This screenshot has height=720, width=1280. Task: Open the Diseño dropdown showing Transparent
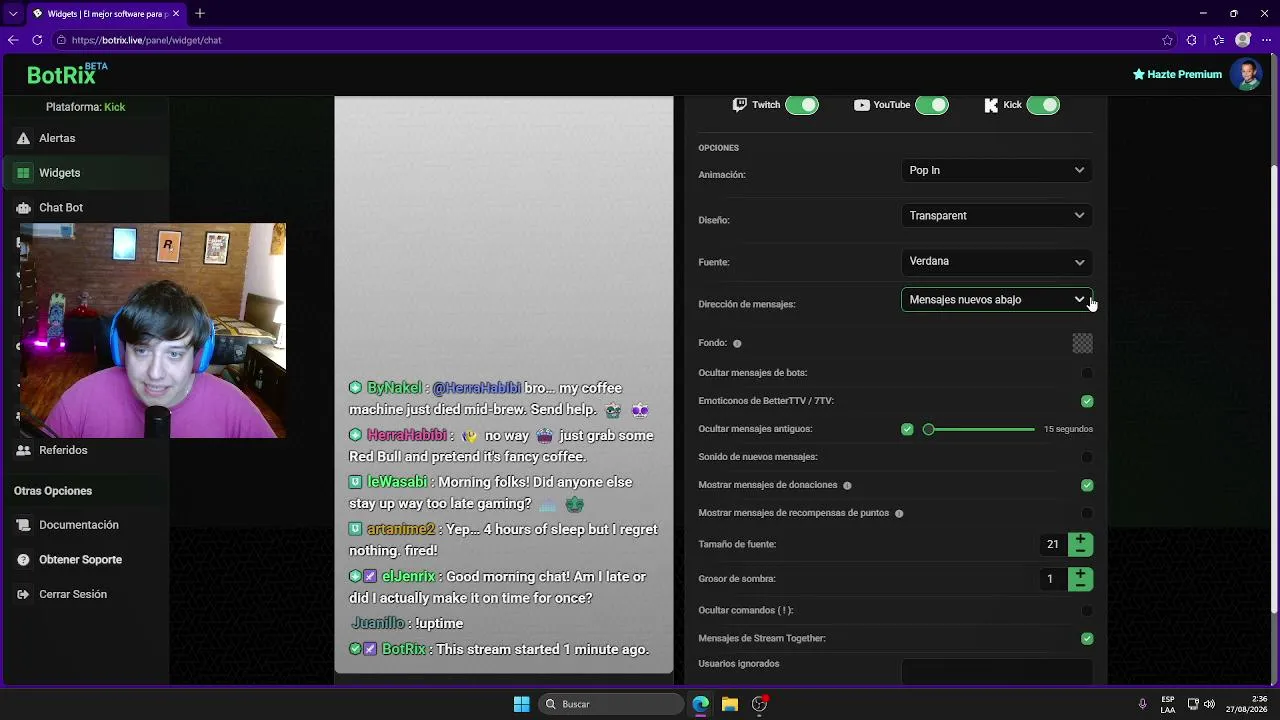997,215
